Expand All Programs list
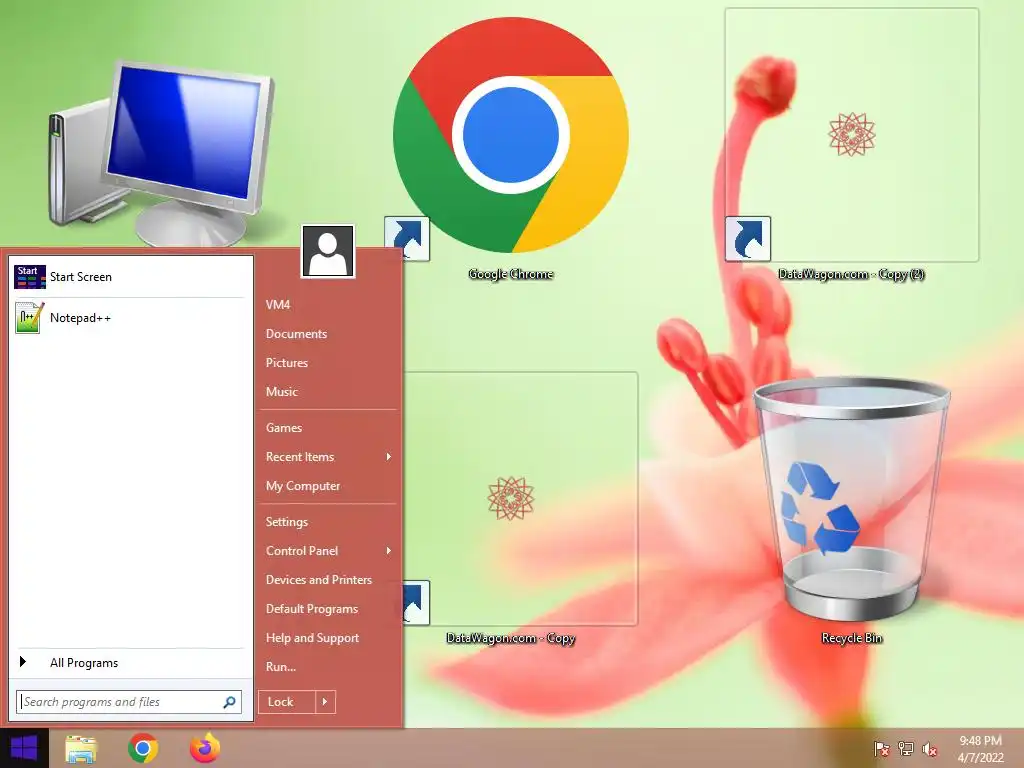The width and height of the screenshot is (1024, 768). click(129, 663)
